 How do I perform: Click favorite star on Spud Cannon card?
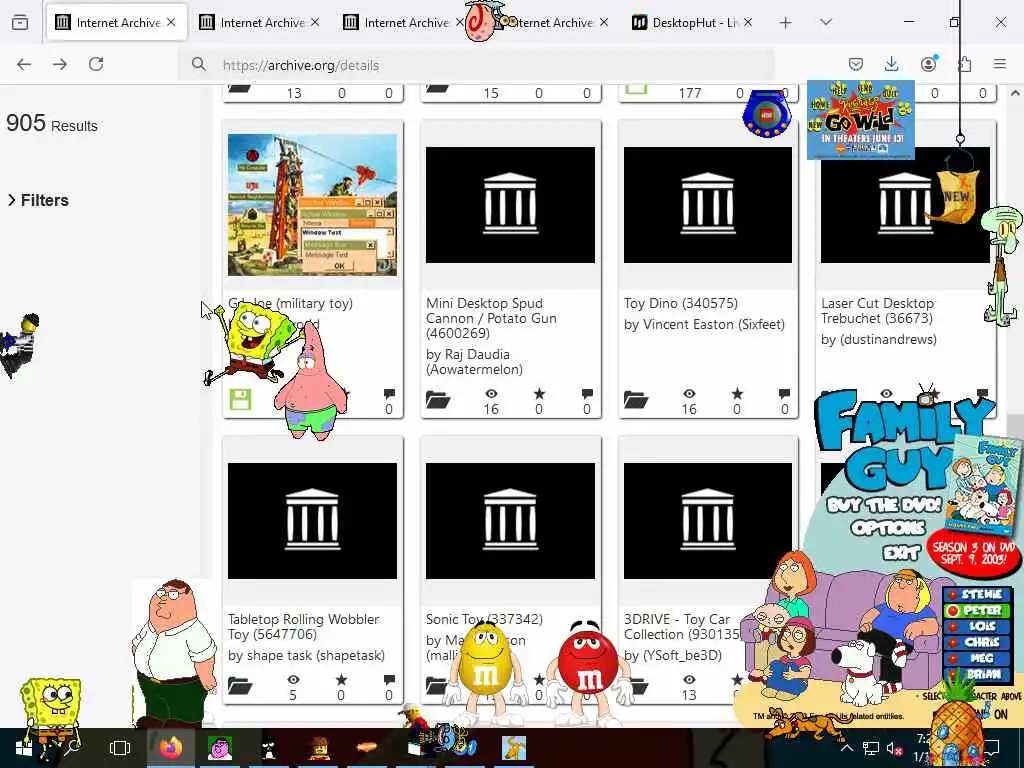click(x=539, y=393)
